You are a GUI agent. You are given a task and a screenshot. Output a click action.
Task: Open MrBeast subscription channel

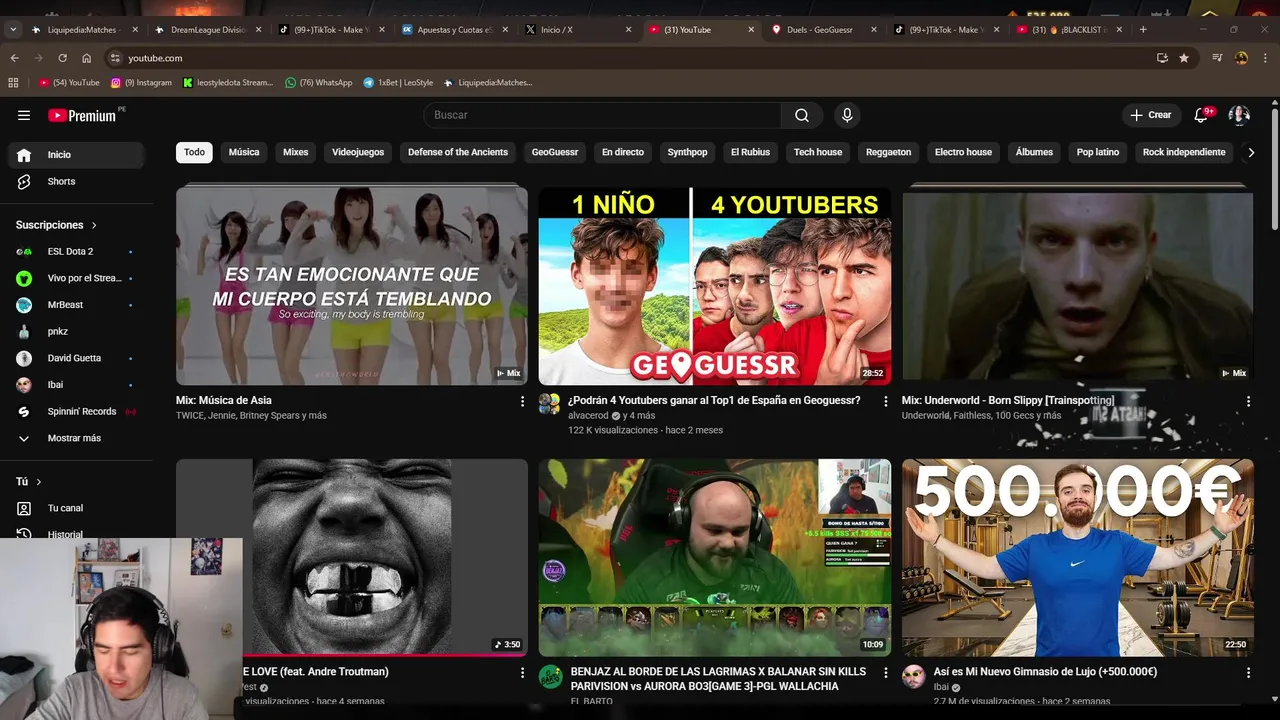pos(77,305)
